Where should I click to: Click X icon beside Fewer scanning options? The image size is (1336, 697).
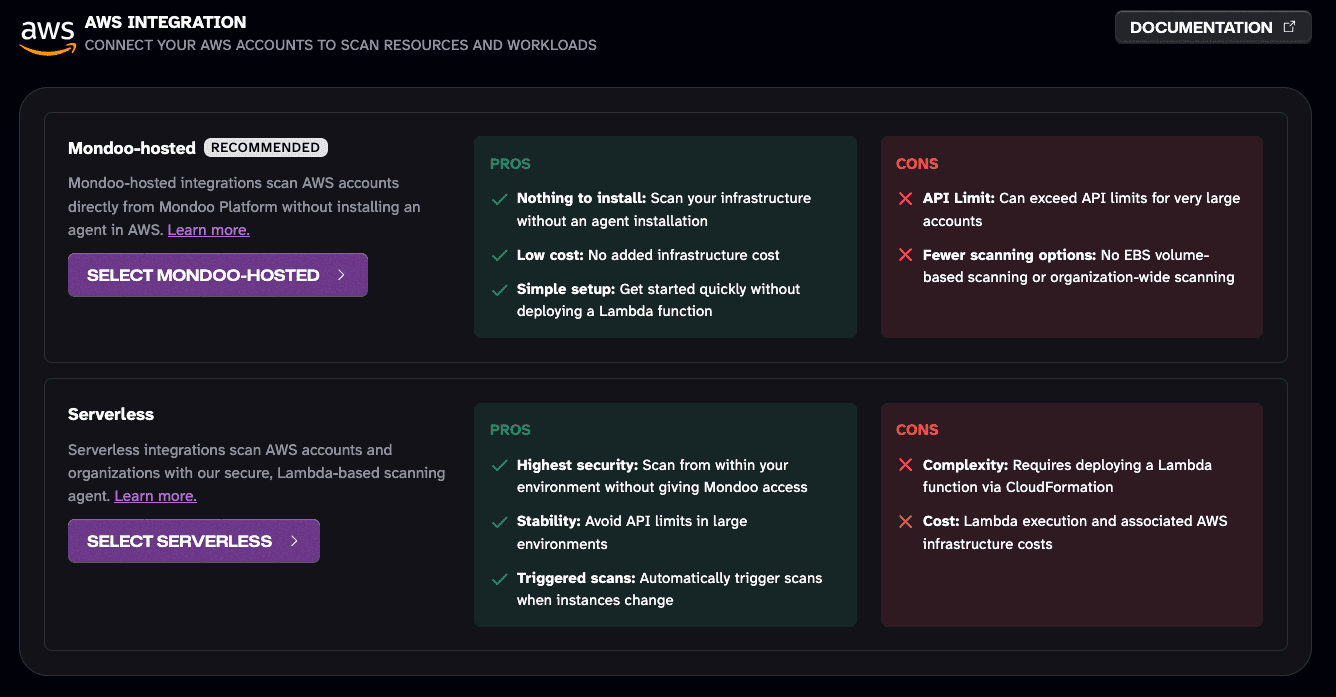coord(906,255)
